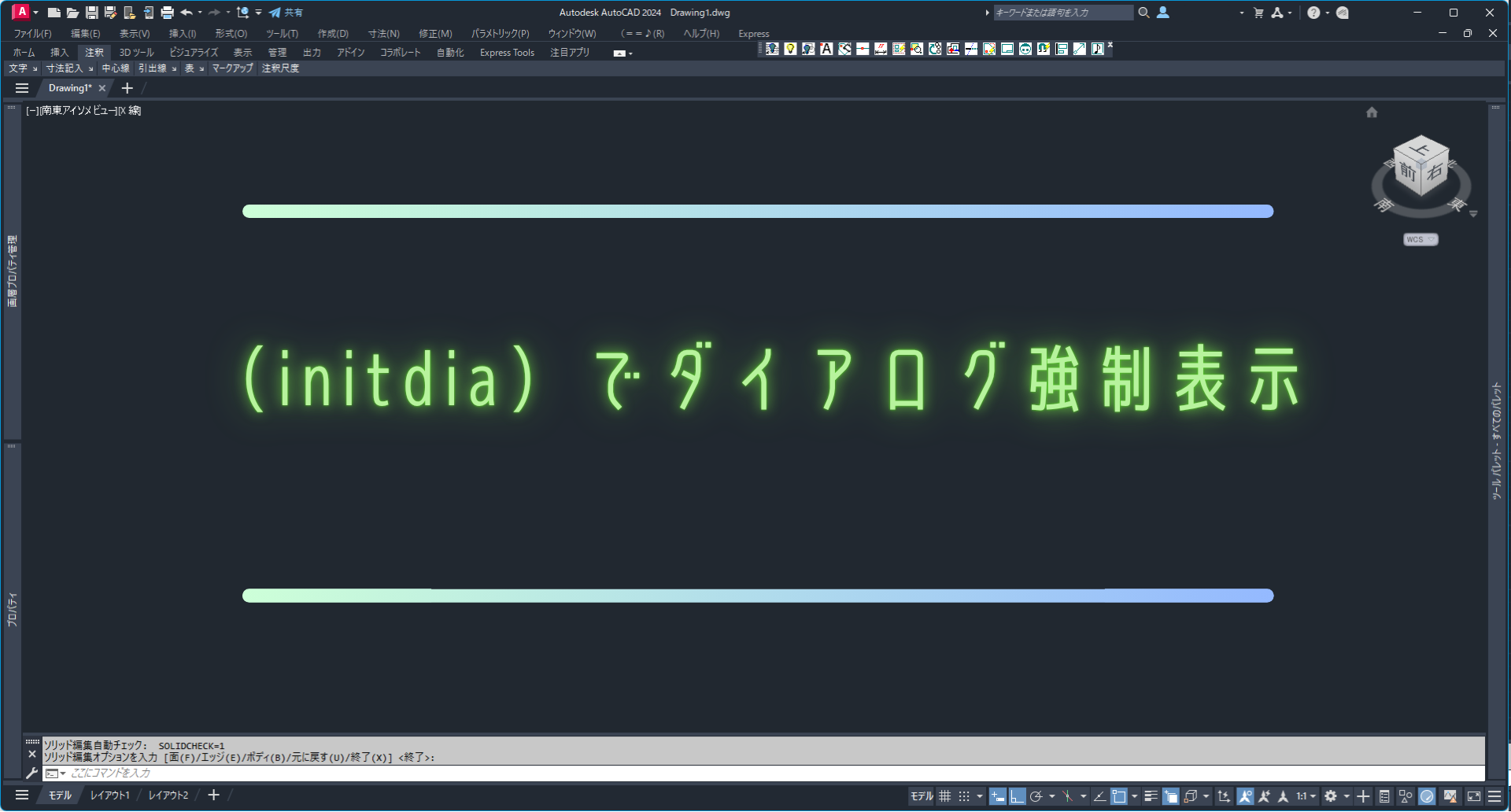Click the Clean Screen icon in status bar
Image resolution: width=1511 pixels, height=812 pixels.
pos(1474,796)
